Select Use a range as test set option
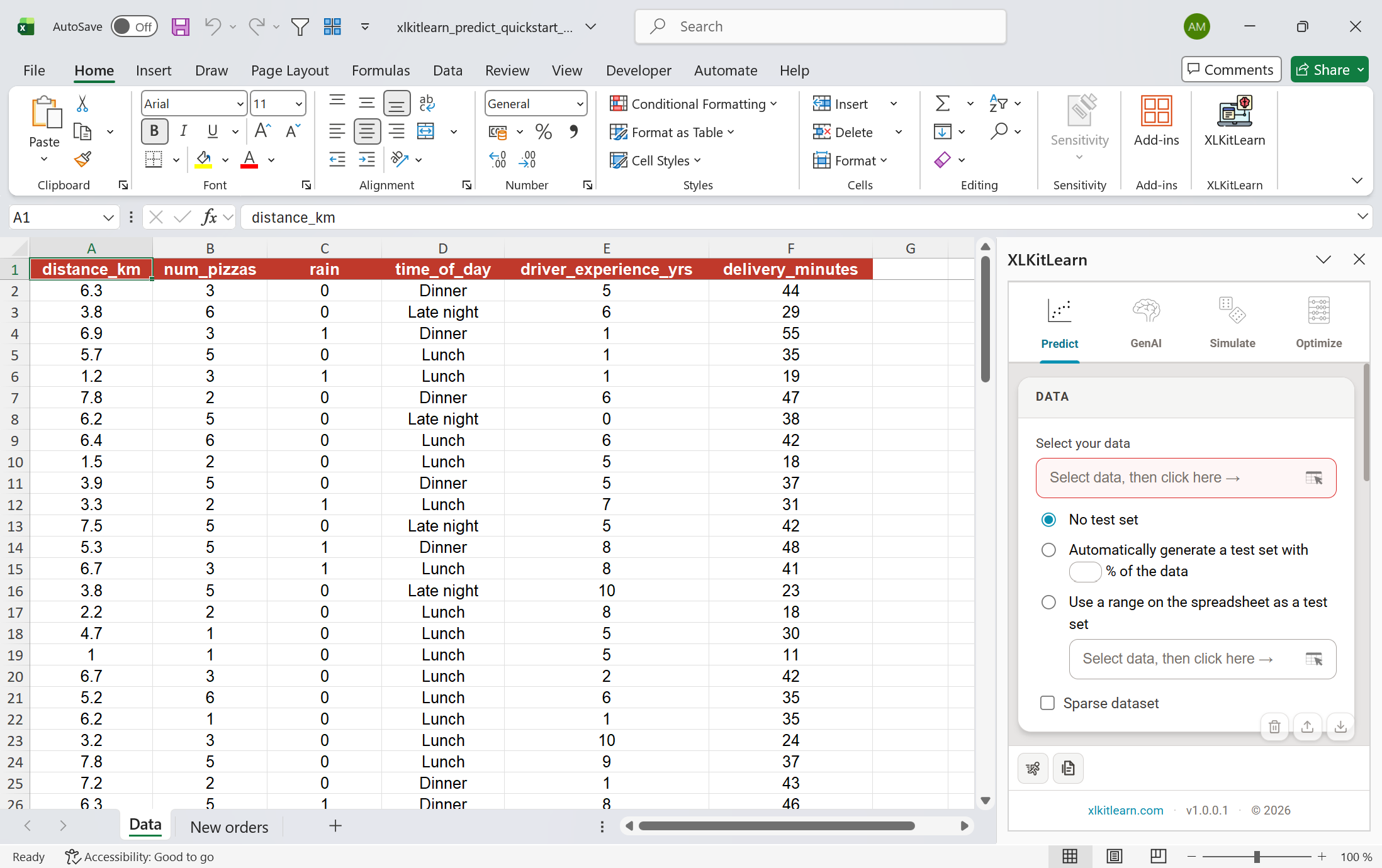This screenshot has width=1382, height=868. 1048,602
